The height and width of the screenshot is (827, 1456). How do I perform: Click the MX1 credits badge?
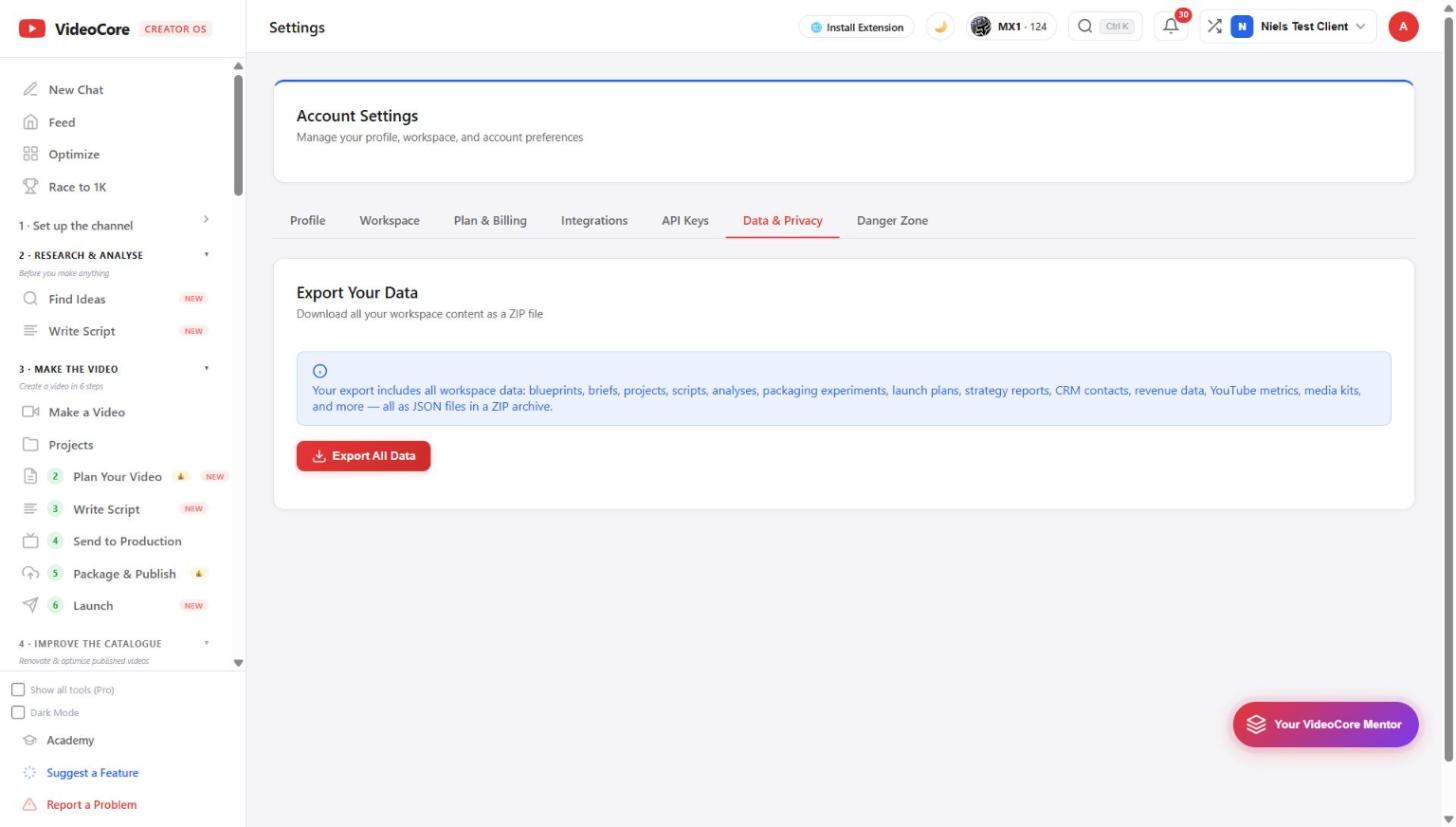click(x=1011, y=27)
